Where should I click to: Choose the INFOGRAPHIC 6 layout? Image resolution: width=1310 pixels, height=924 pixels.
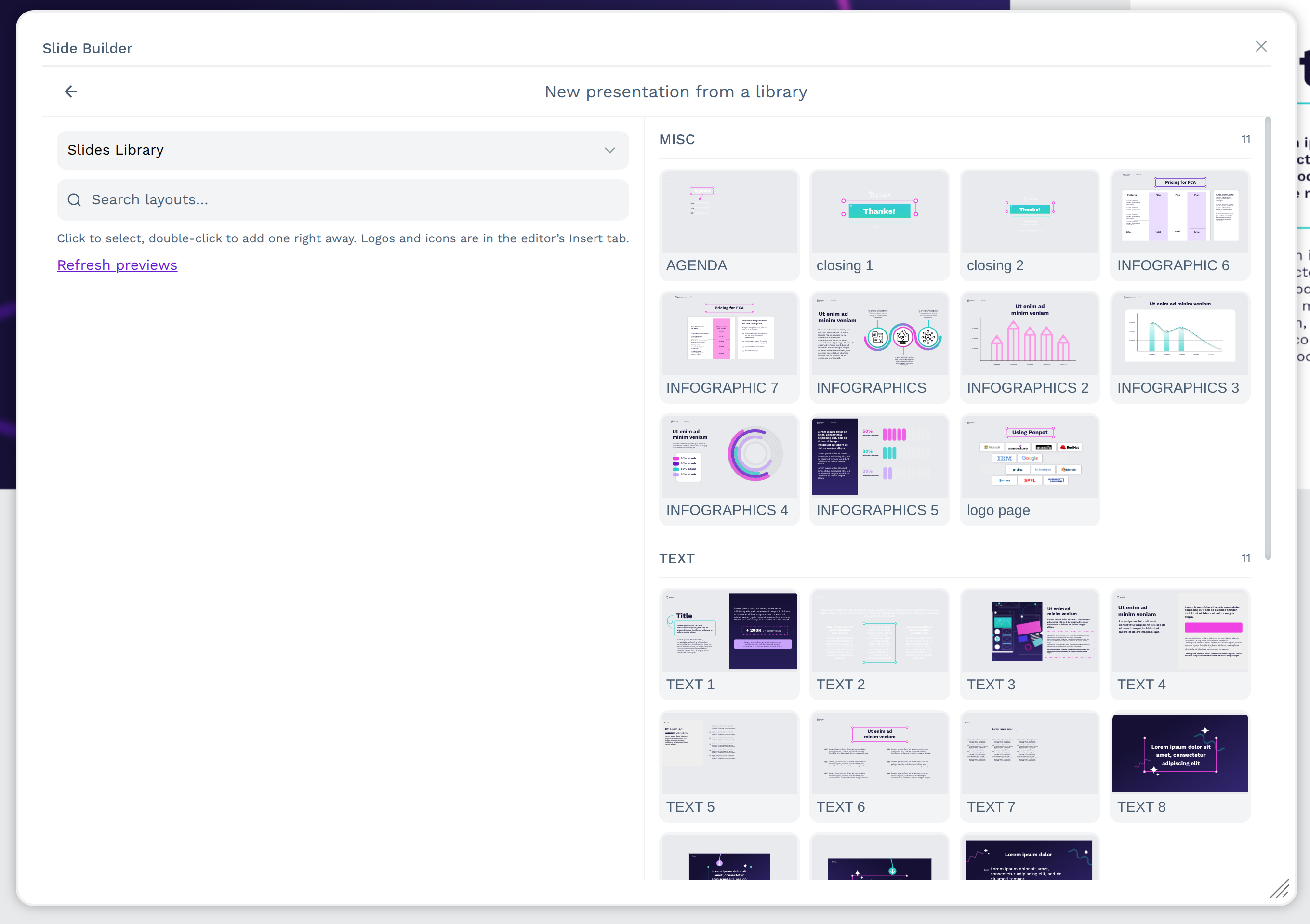pos(1180,224)
